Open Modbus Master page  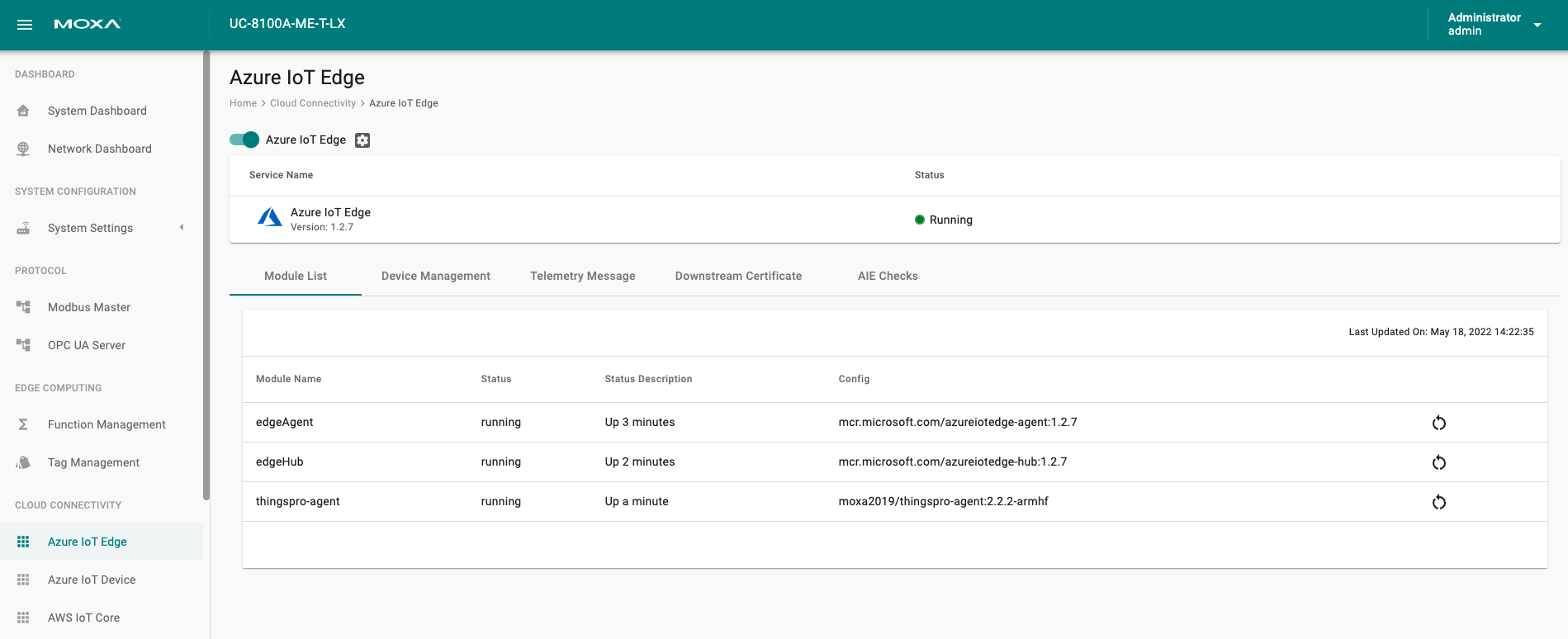tap(89, 307)
